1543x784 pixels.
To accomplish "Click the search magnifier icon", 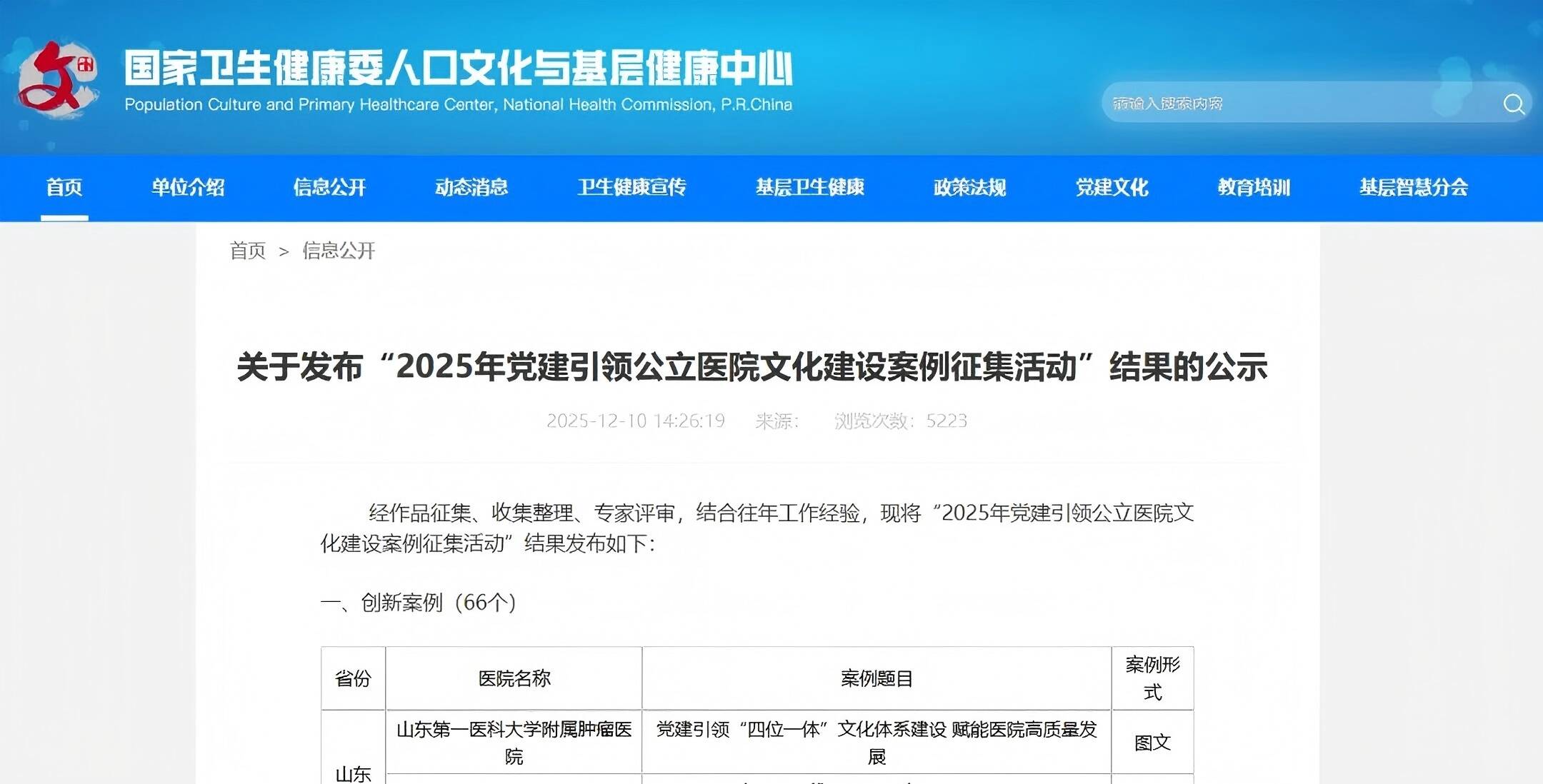I will click(x=1514, y=104).
